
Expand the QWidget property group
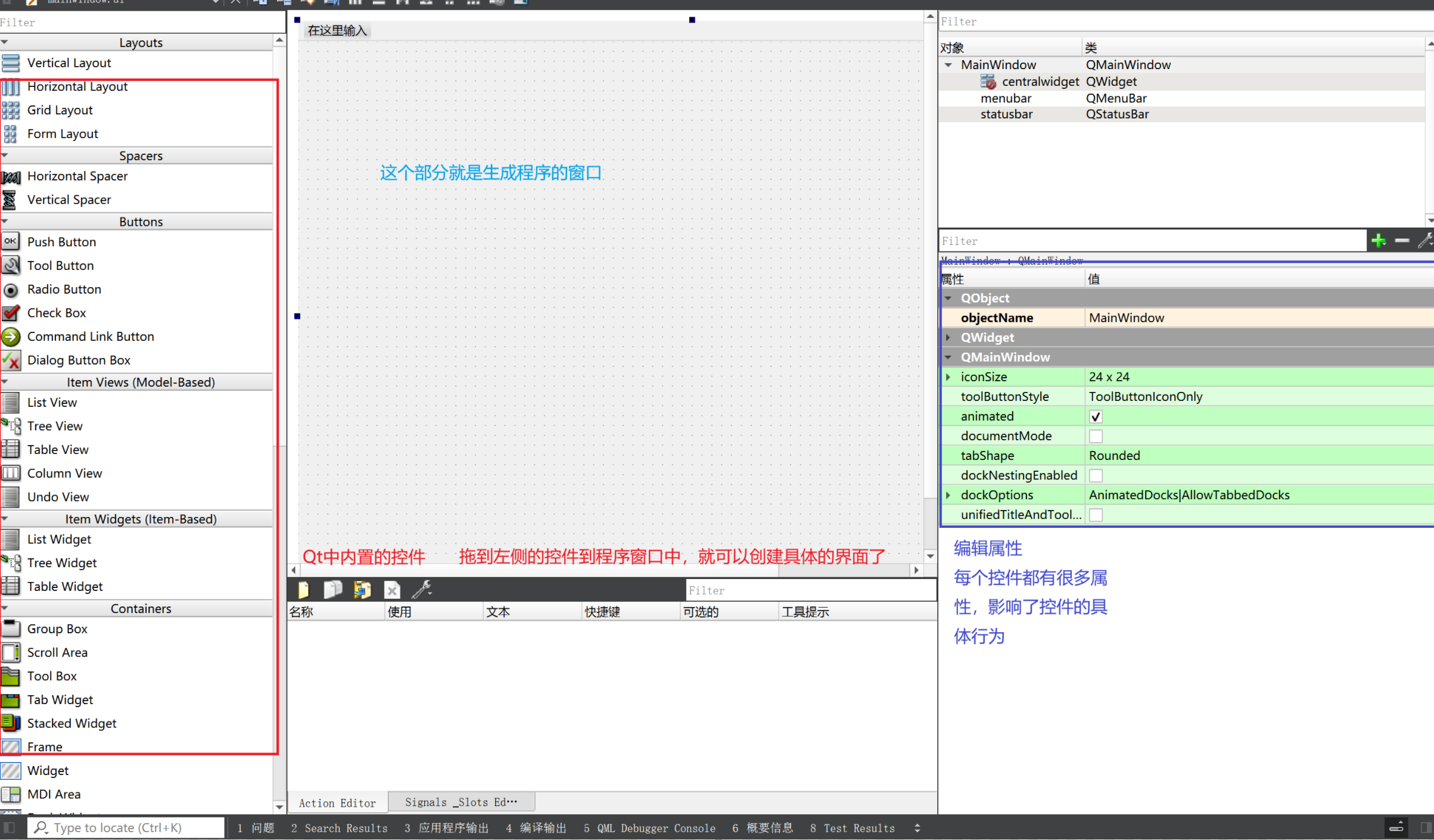(x=948, y=337)
